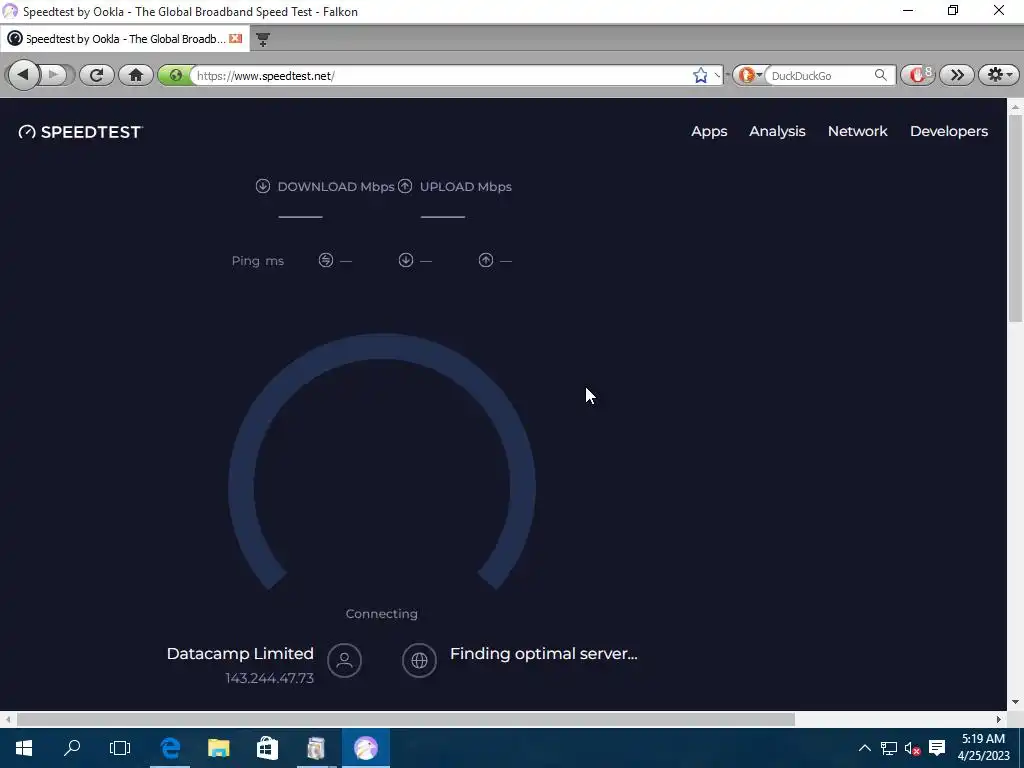Click the Falkon browser taskbar icon
The height and width of the screenshot is (768, 1024).
pyautogui.click(x=366, y=748)
